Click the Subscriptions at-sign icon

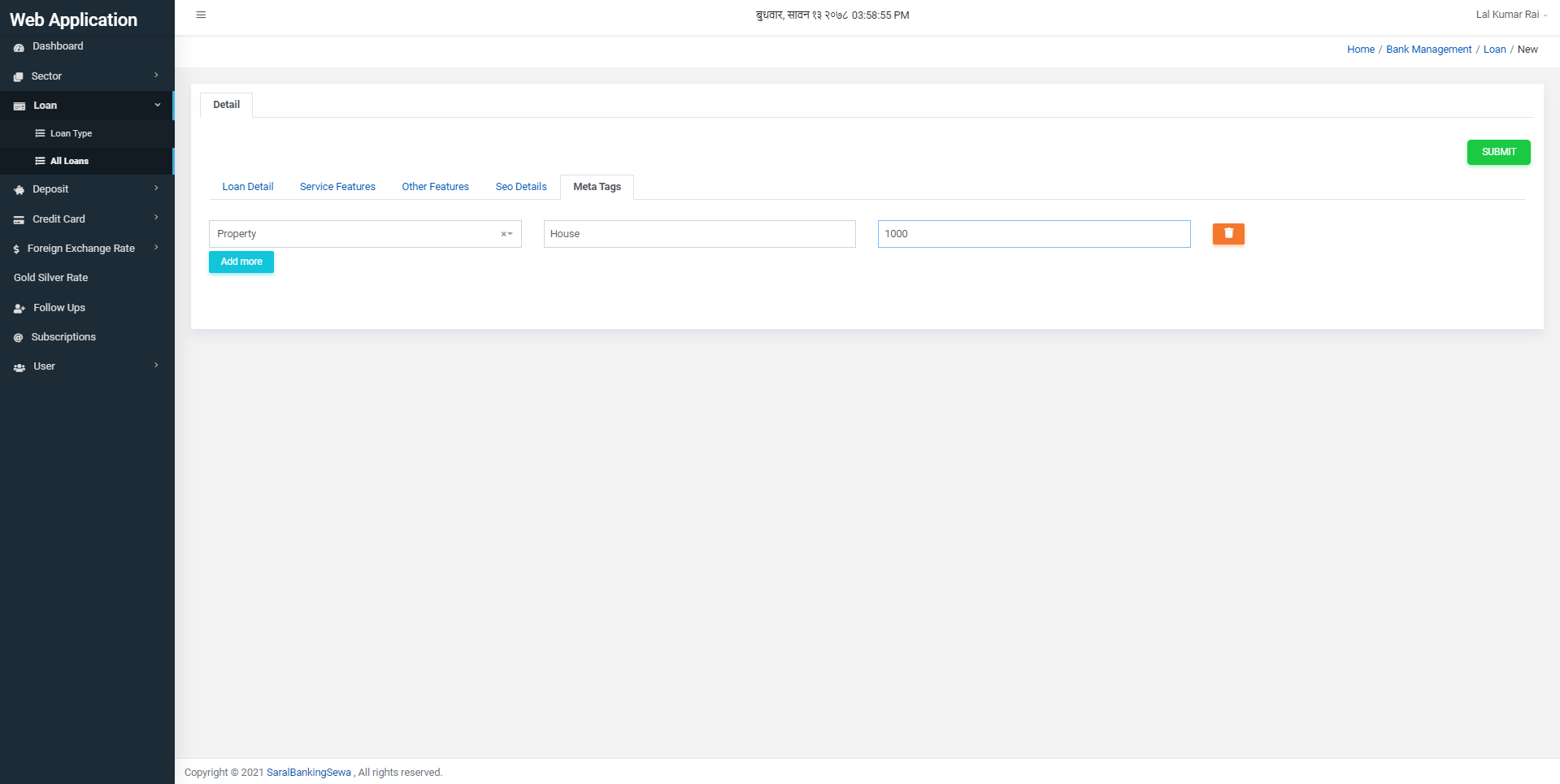(18, 337)
